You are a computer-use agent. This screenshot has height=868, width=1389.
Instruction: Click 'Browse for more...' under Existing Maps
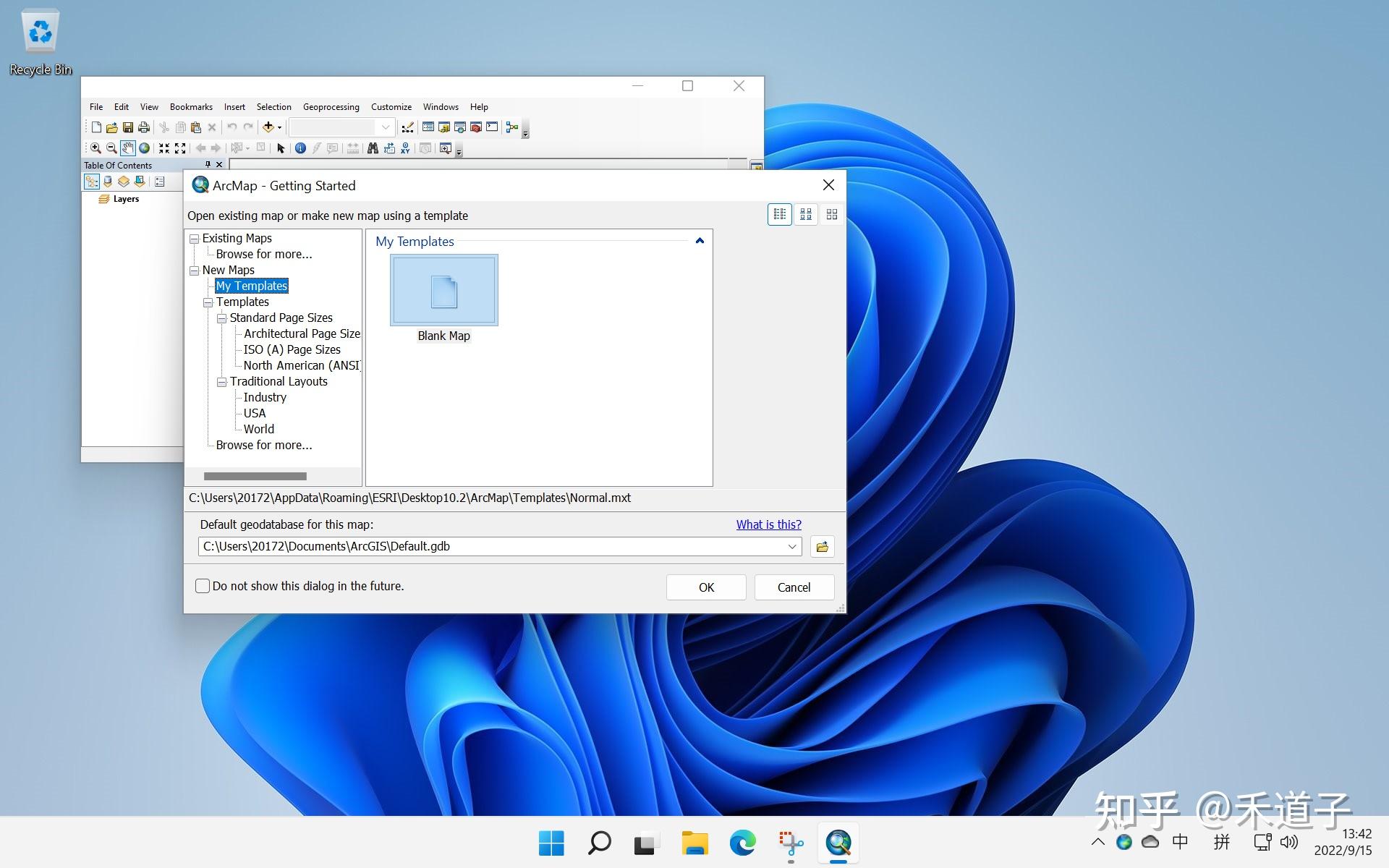click(x=264, y=254)
